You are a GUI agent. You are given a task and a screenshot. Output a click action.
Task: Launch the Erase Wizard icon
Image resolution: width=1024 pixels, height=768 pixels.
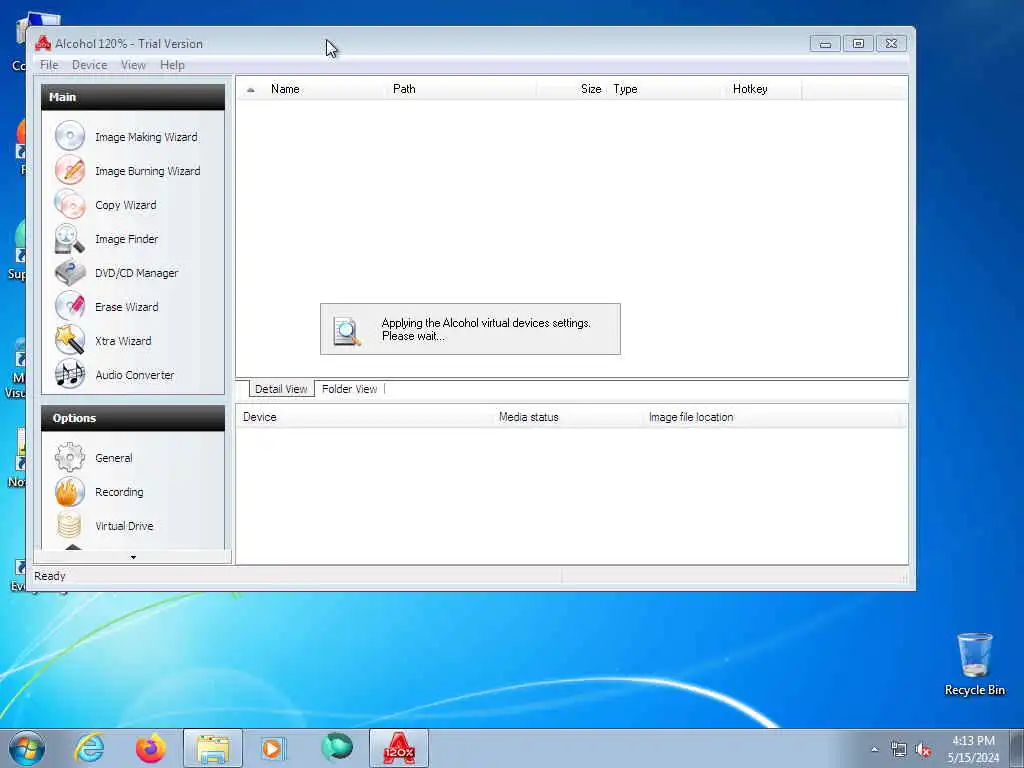(x=70, y=306)
